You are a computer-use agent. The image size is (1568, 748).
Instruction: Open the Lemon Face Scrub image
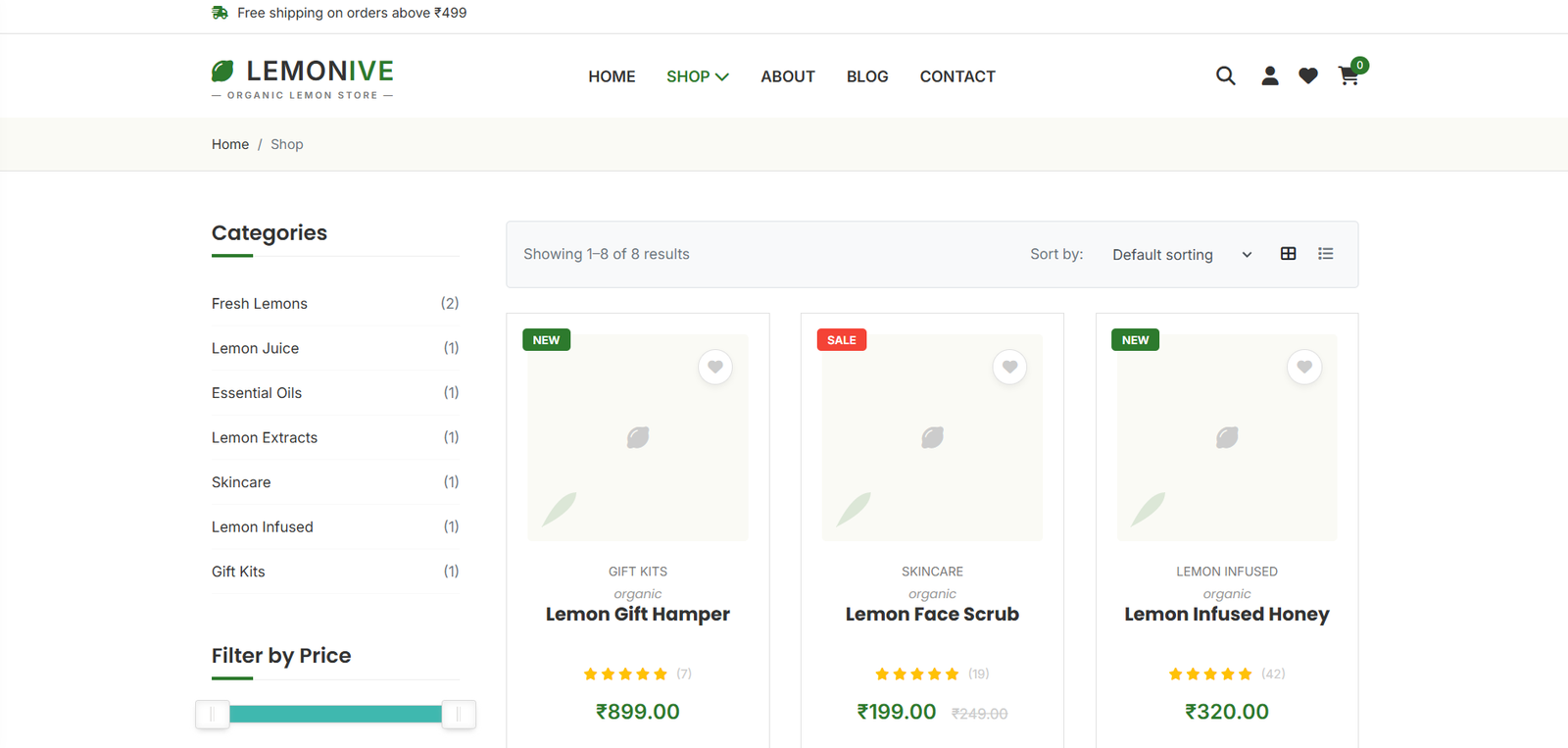(x=932, y=437)
